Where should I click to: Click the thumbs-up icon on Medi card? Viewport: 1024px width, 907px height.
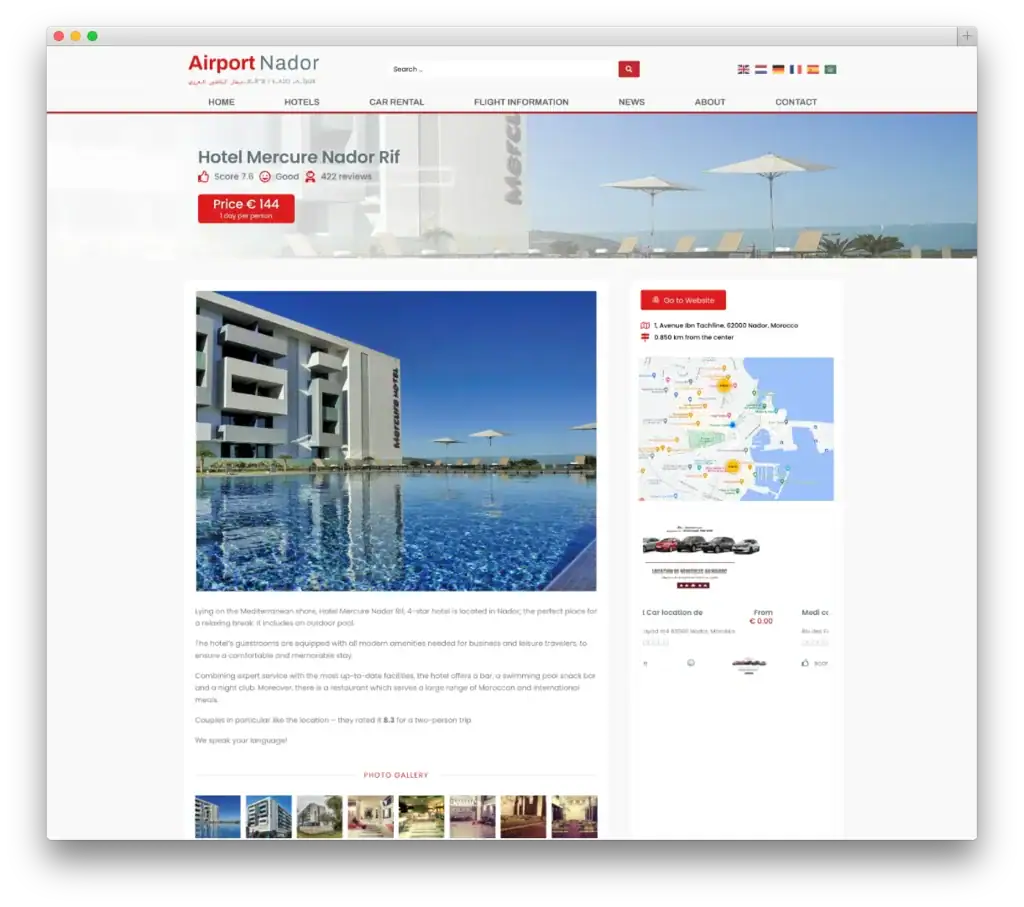click(805, 663)
